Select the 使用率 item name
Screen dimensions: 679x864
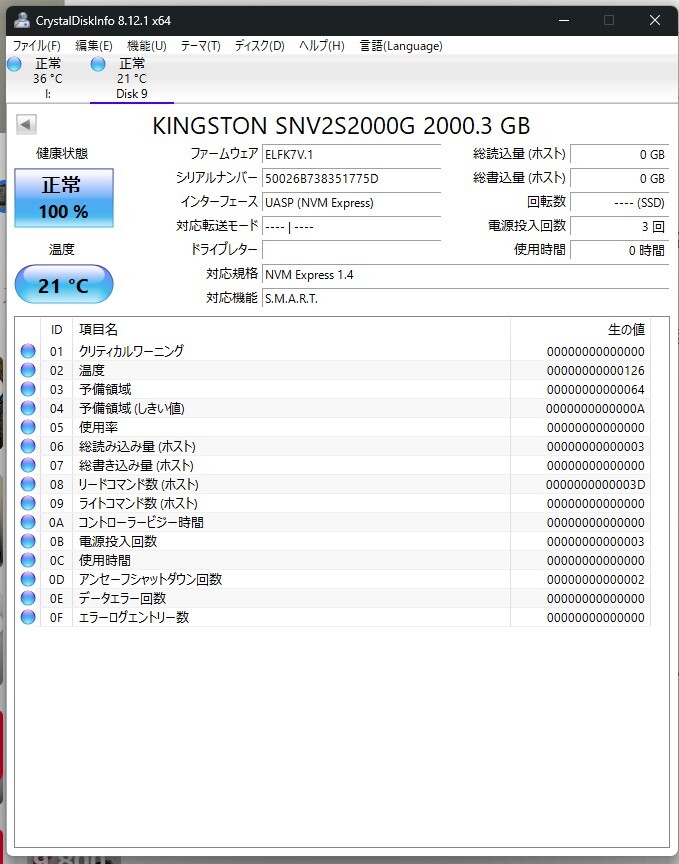98,427
